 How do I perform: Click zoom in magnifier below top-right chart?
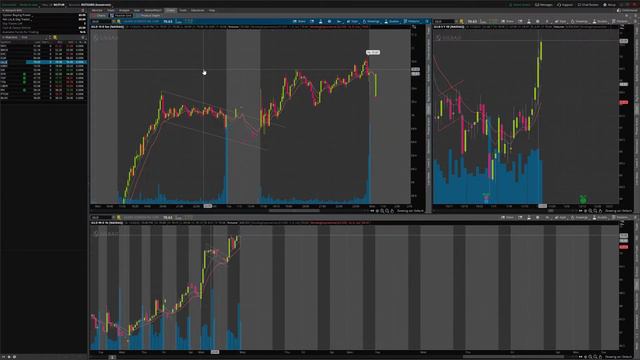coord(590,211)
